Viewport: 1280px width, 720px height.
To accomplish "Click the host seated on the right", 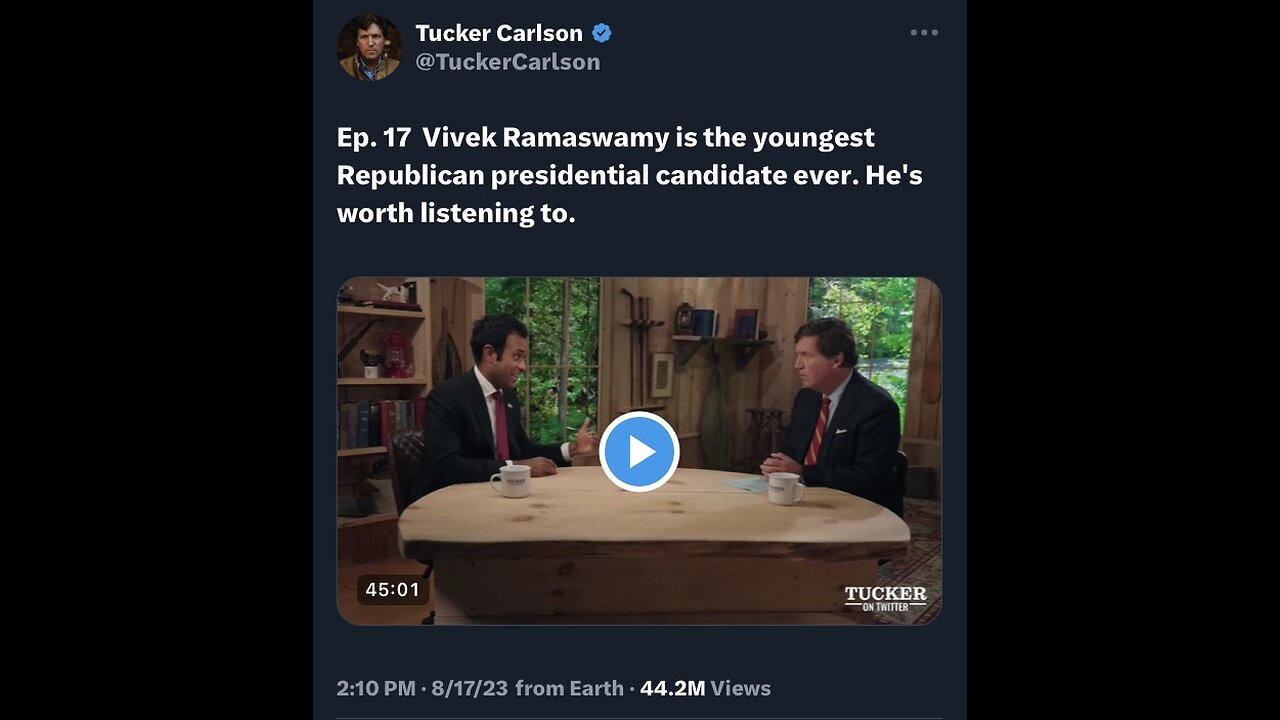I will pos(835,410).
